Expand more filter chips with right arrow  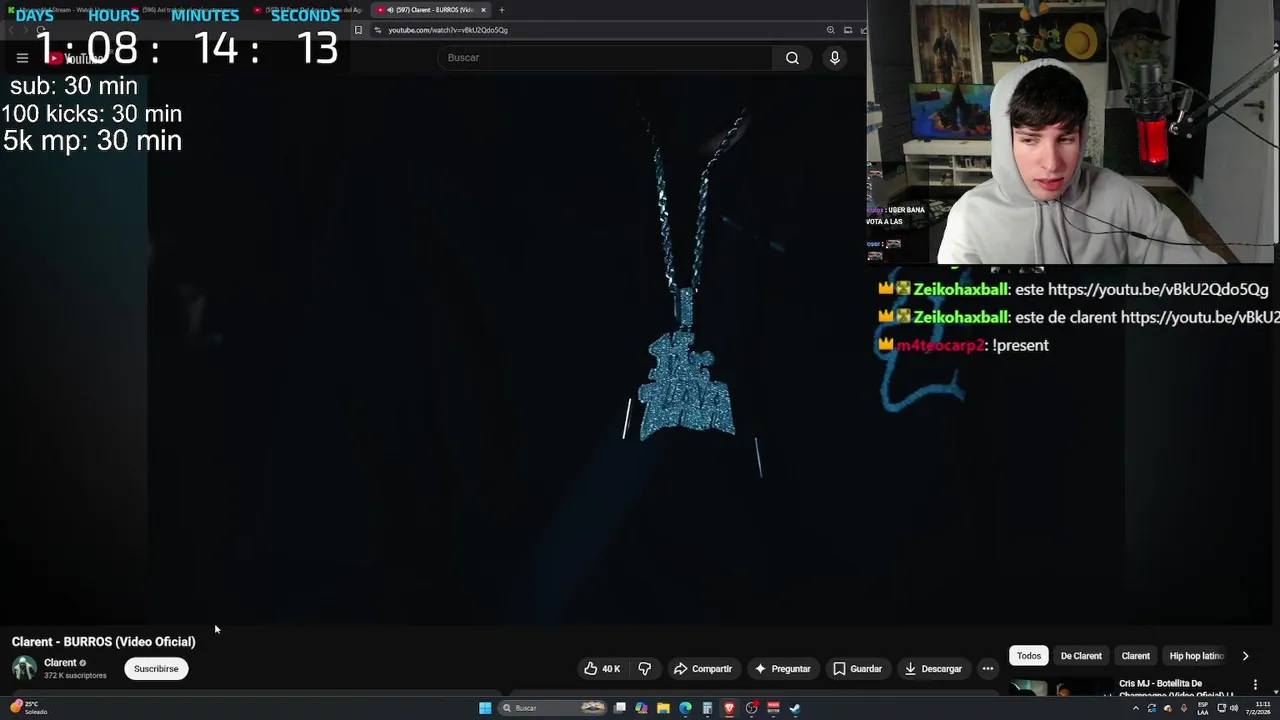pos(1245,656)
